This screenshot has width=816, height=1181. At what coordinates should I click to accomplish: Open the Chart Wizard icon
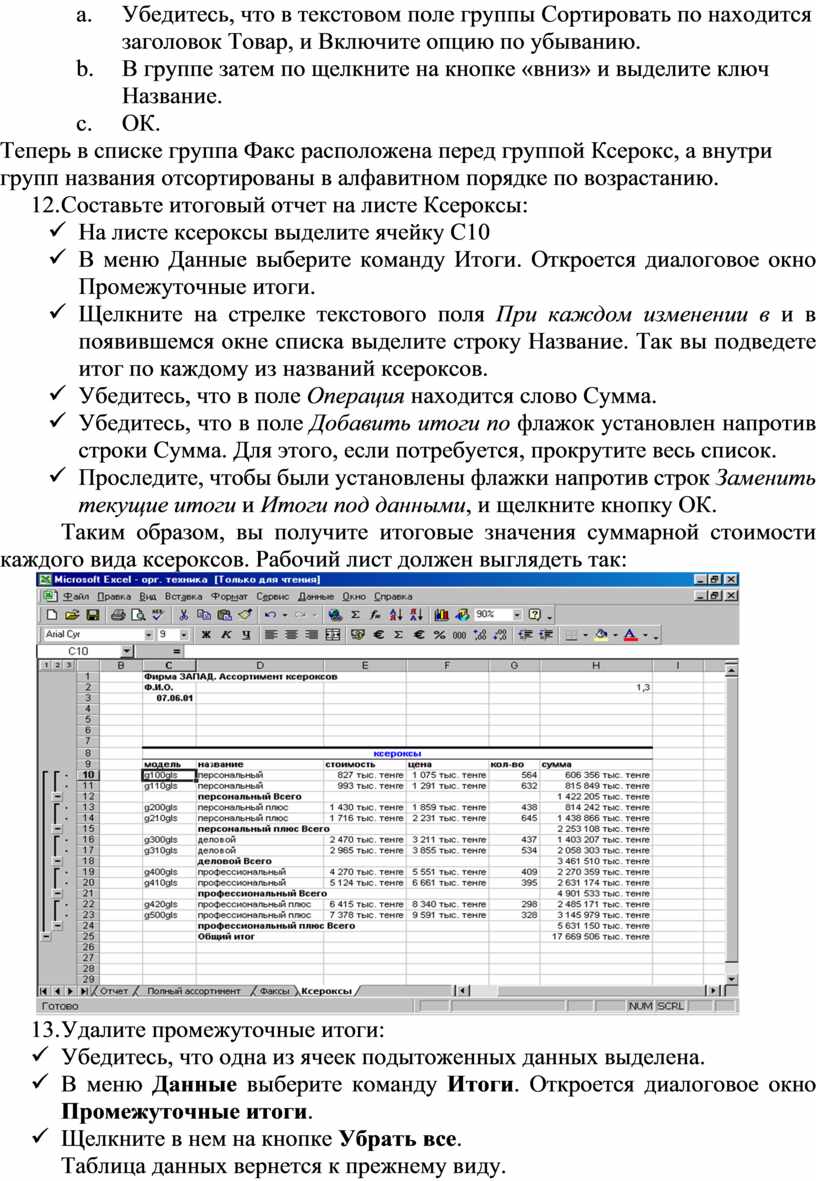(x=442, y=614)
